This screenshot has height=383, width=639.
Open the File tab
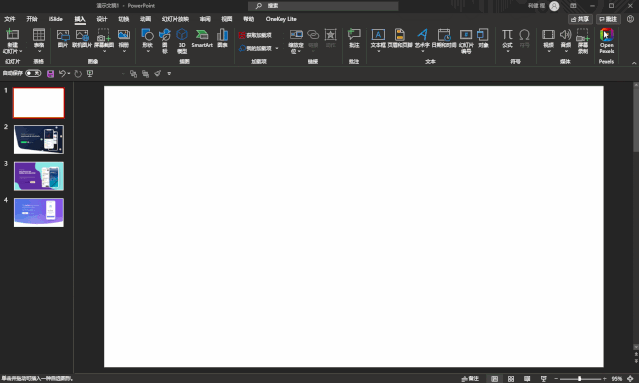[x=9, y=19]
